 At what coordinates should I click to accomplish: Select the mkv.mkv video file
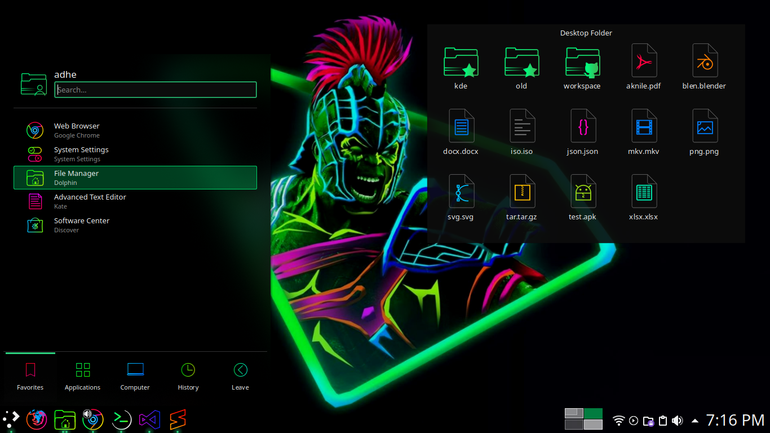pyautogui.click(x=643, y=133)
